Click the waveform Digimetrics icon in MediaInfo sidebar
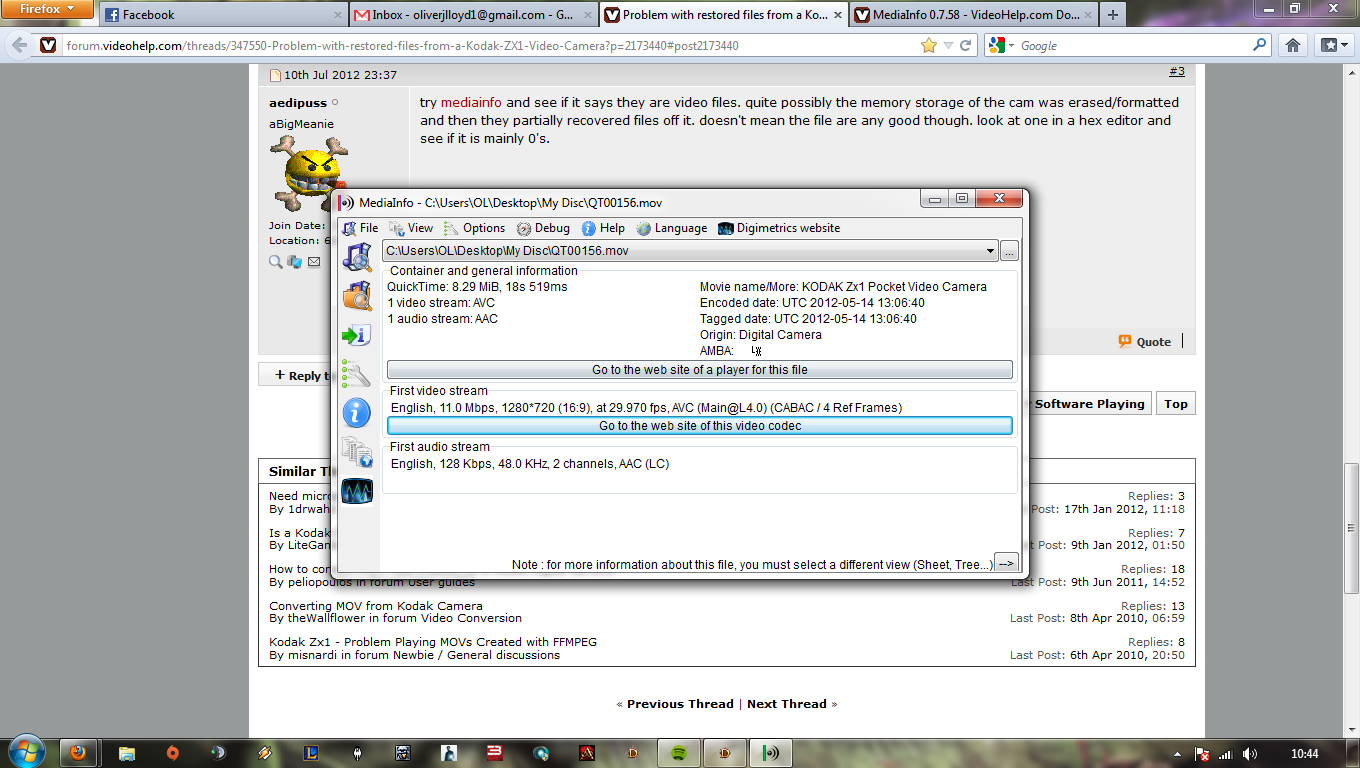The width and height of the screenshot is (1360, 768). pos(357,491)
